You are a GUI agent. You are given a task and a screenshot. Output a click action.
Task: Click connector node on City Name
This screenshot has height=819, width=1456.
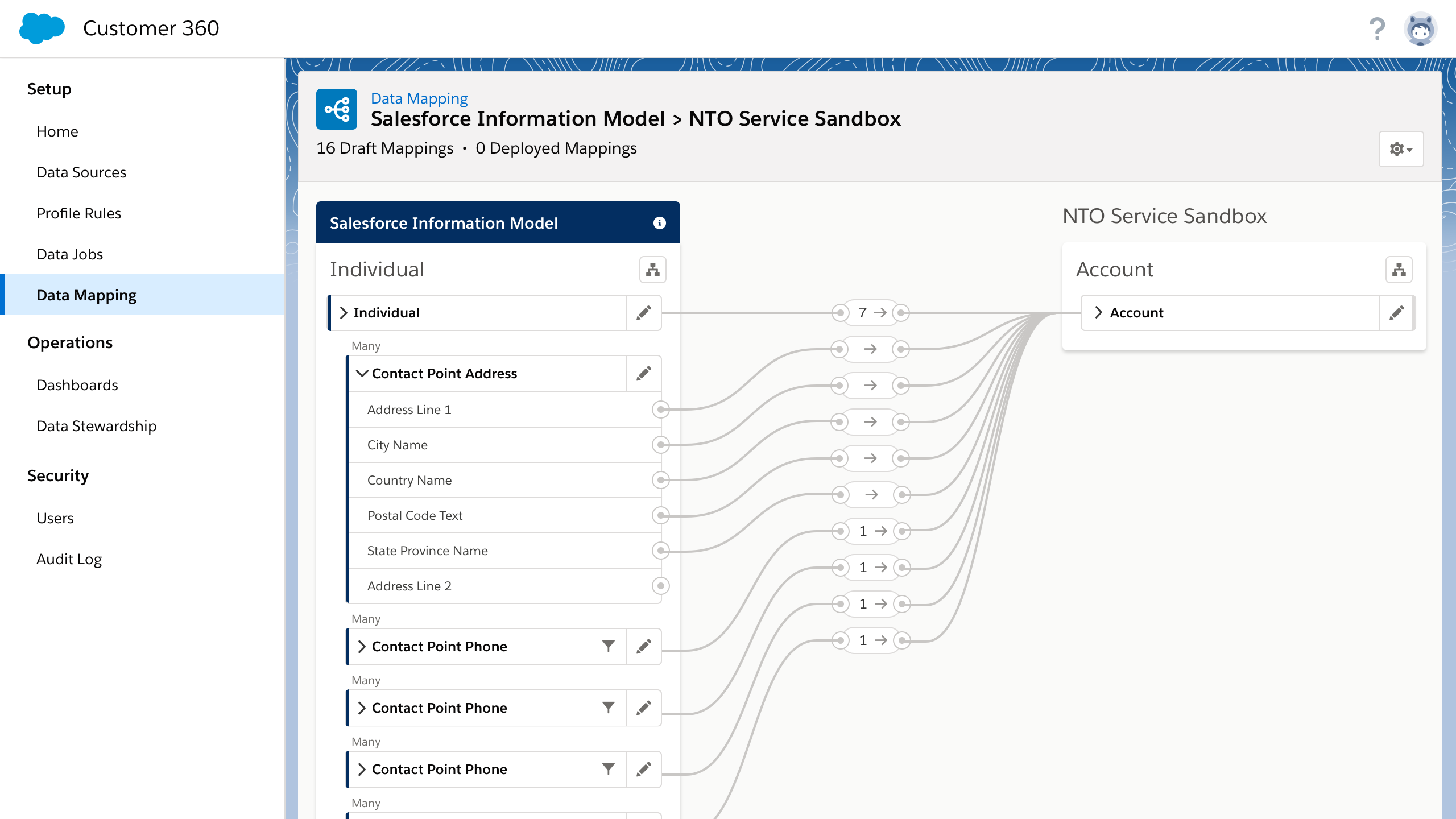coord(660,445)
